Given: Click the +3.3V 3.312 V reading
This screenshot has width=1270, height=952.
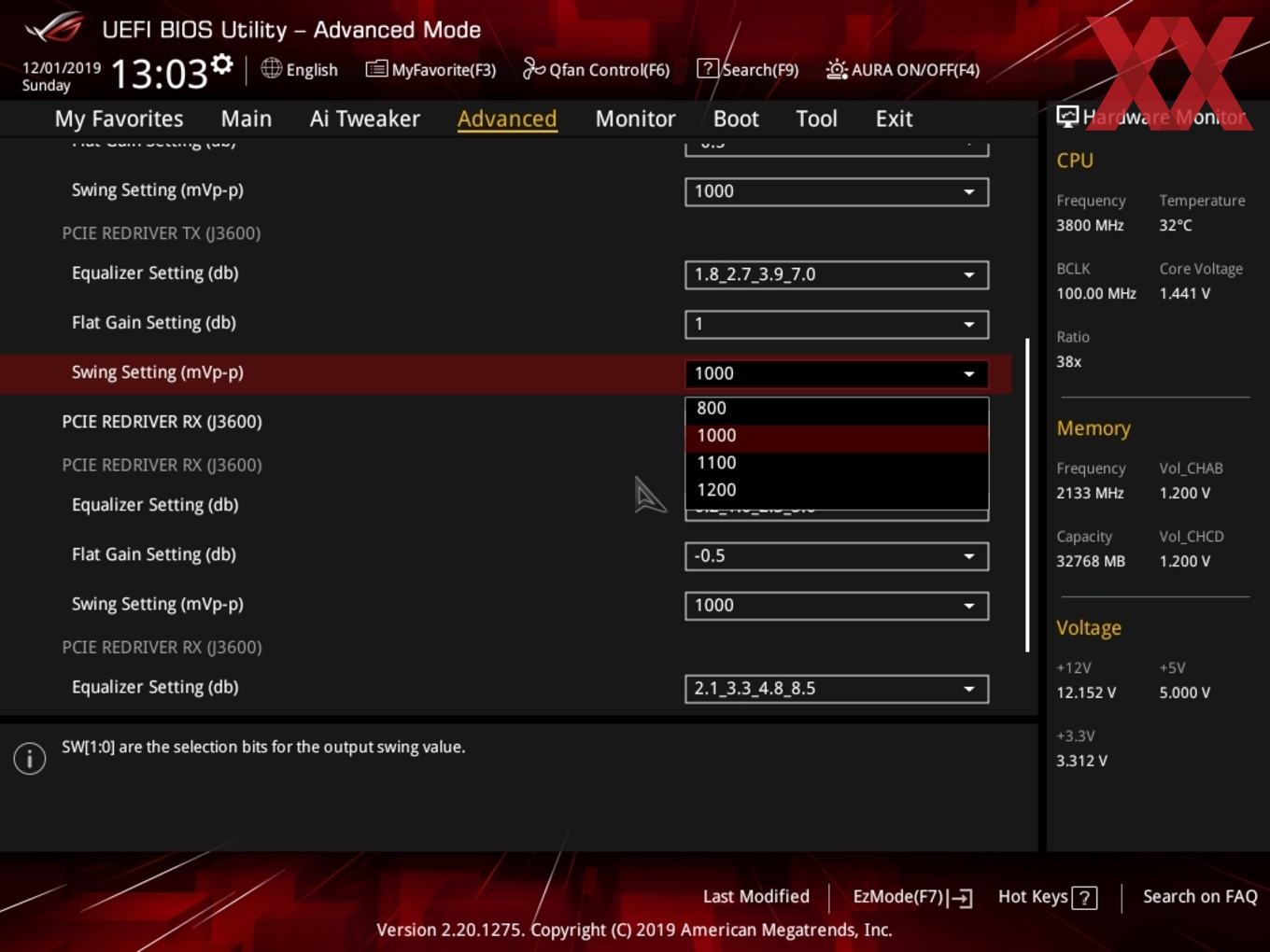Looking at the screenshot, I should tap(1081, 761).
